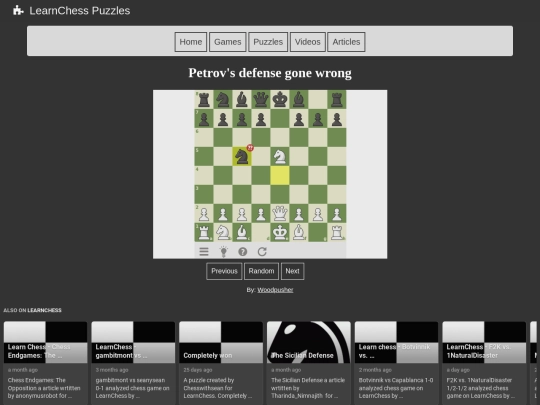Select the white knight on e5

pyautogui.click(x=280, y=156)
